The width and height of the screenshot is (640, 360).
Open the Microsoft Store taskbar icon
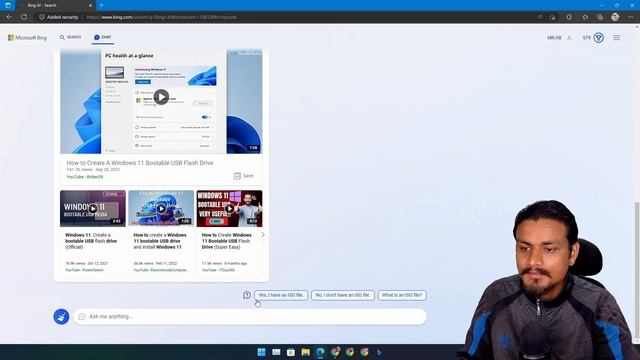(x=291, y=352)
